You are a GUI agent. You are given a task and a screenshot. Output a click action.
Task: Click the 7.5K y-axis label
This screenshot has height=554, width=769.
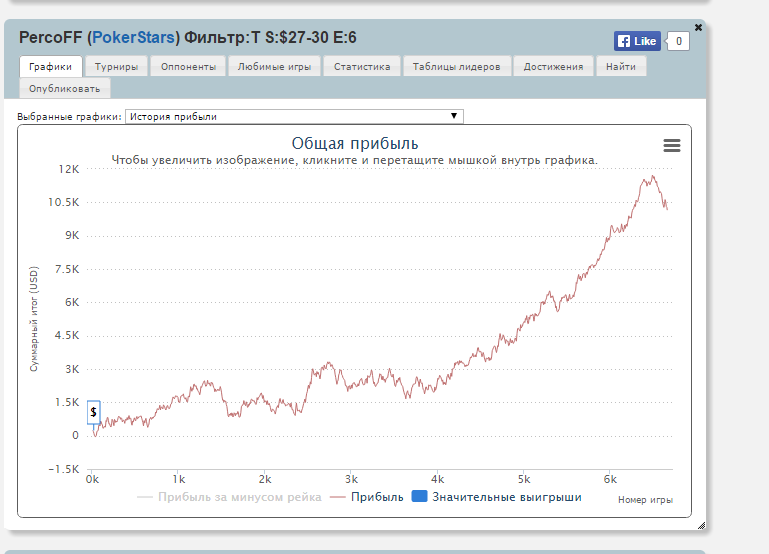67,269
